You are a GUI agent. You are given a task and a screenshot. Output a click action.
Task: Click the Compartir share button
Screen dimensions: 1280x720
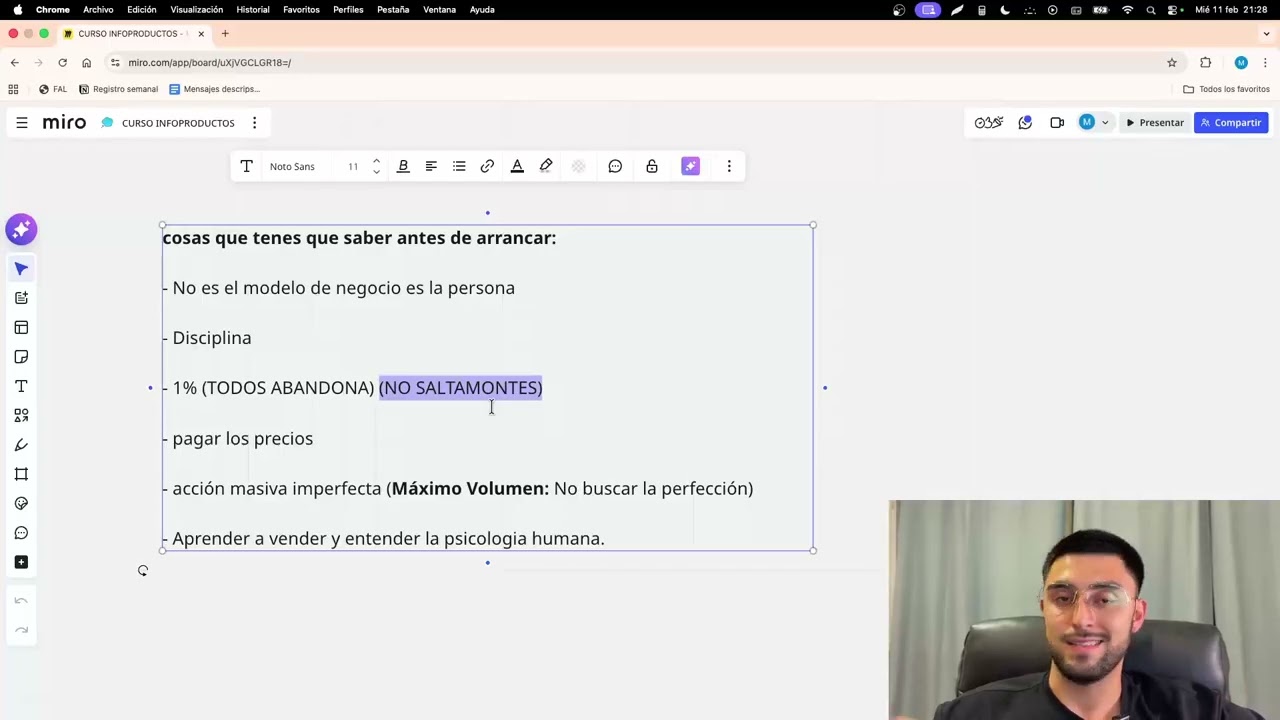[1231, 122]
